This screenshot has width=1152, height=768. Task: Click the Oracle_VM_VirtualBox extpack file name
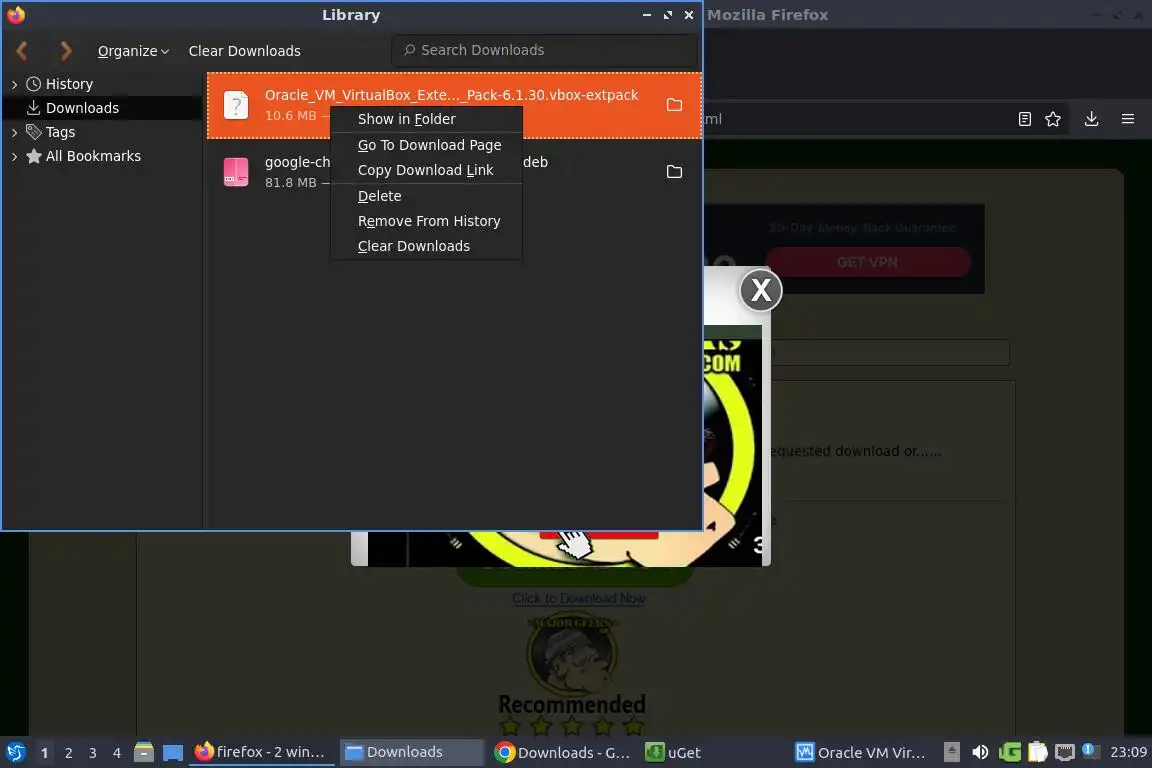point(451,95)
